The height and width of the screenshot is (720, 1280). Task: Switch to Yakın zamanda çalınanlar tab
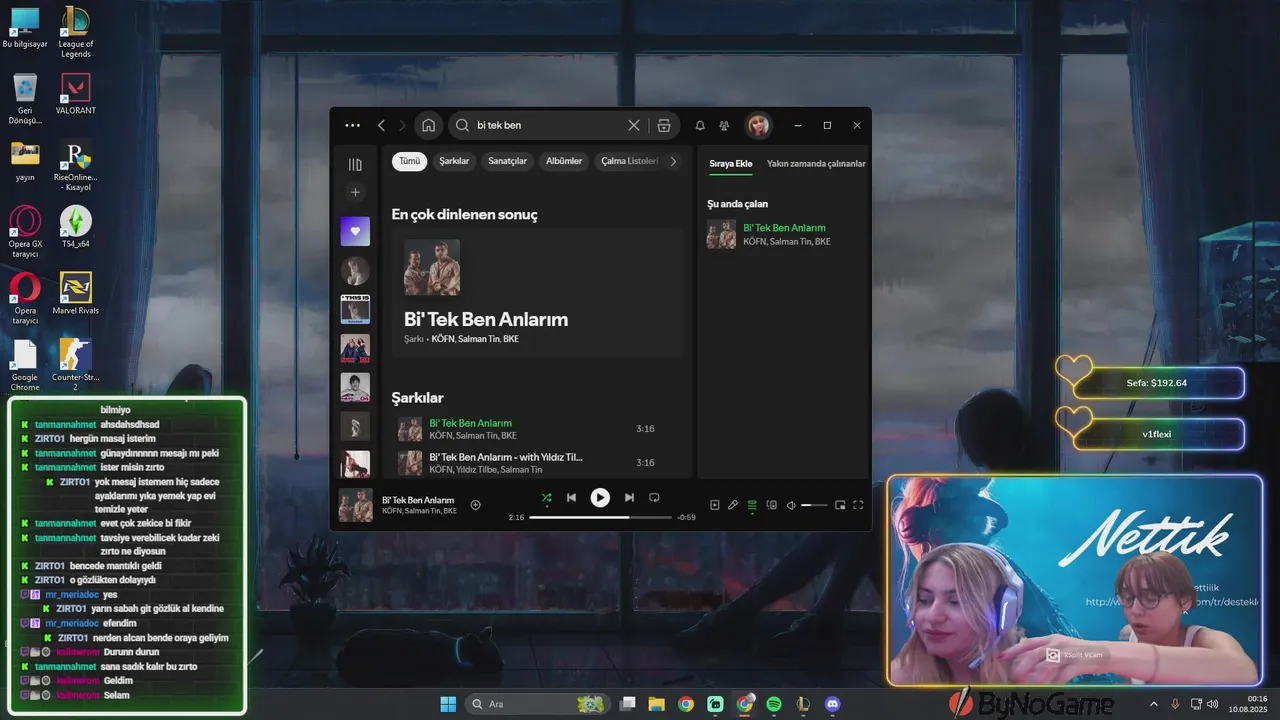(816, 164)
